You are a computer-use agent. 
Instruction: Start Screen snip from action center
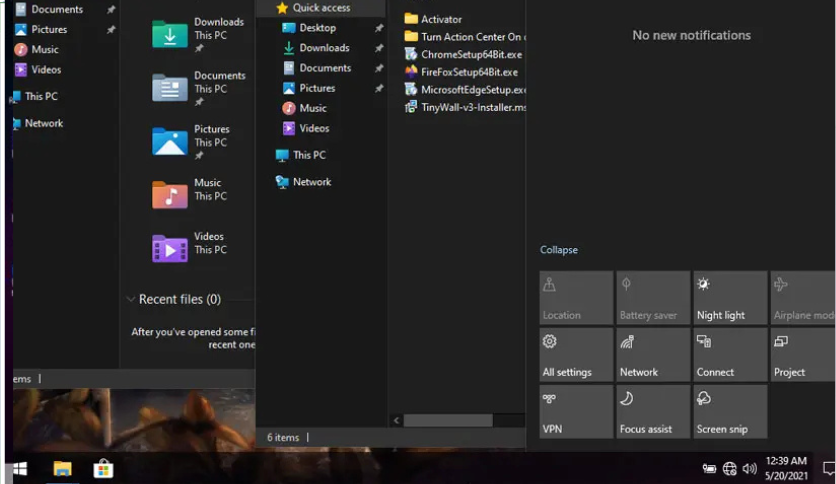(730, 412)
